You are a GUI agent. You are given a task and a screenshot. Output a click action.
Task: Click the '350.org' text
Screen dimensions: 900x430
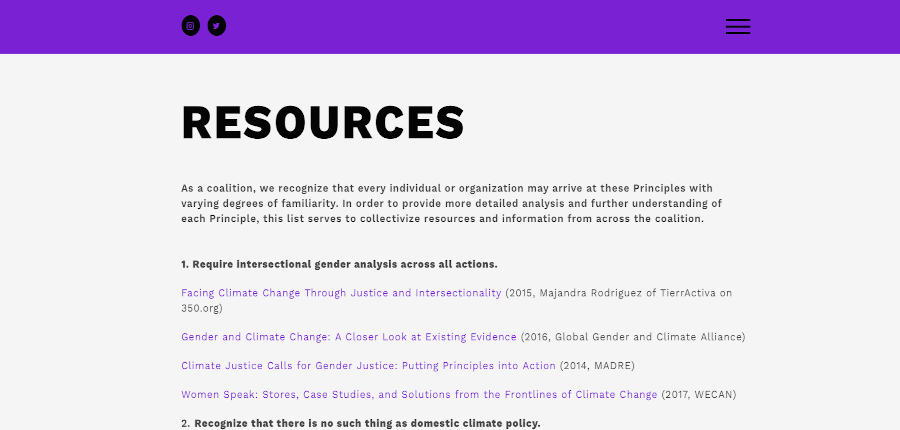pos(201,309)
